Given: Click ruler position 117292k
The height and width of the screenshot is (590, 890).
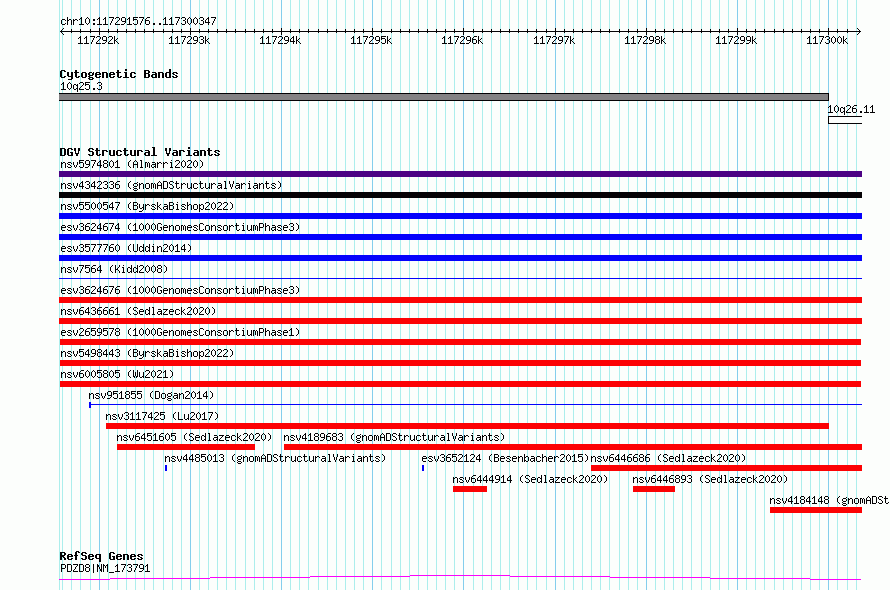Looking at the screenshot, I should pos(98,40).
